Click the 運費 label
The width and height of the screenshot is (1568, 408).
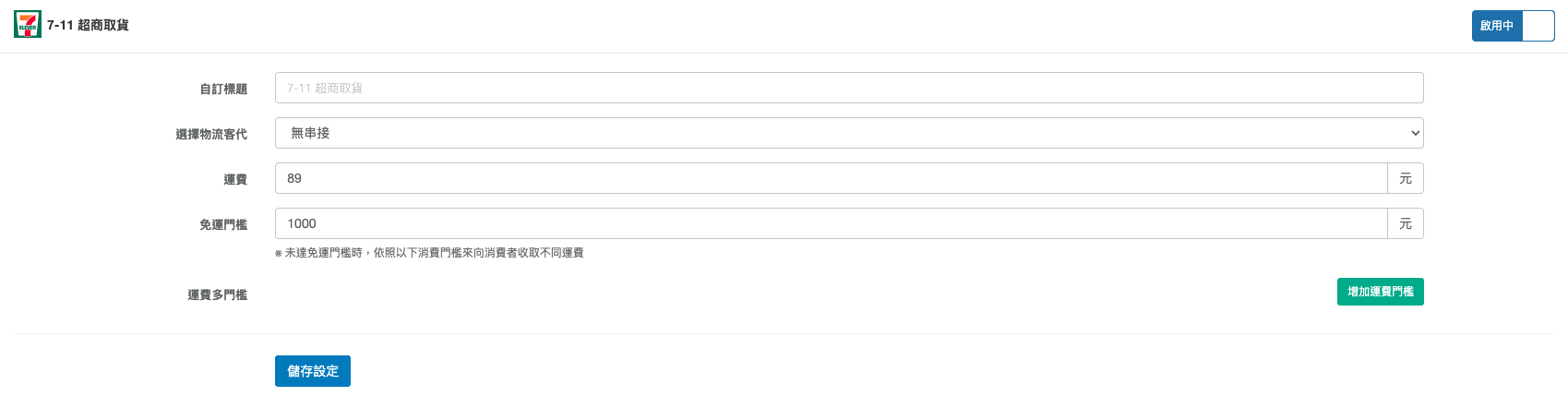[235, 179]
